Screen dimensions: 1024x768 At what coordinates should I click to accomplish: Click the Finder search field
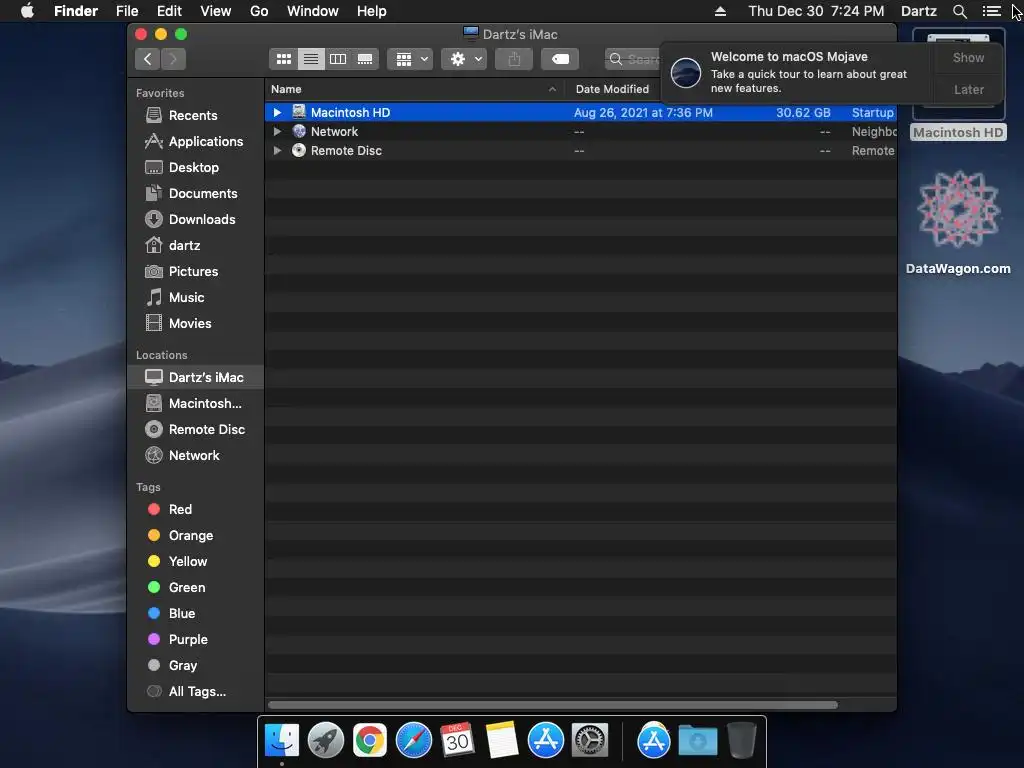[x=632, y=59]
